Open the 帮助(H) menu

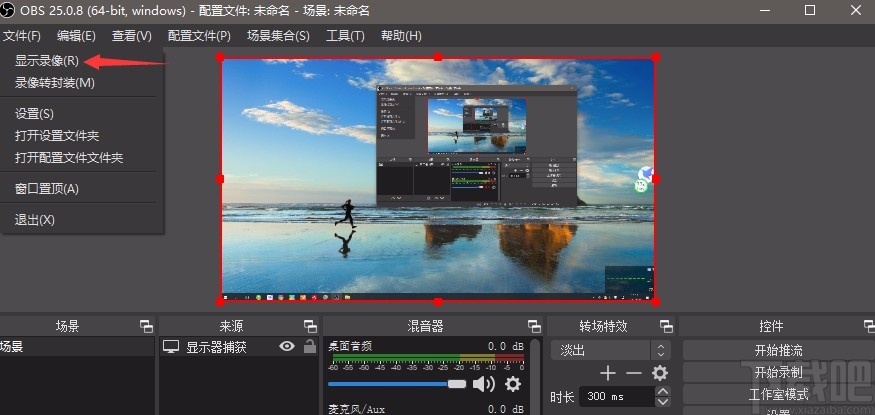(401, 36)
